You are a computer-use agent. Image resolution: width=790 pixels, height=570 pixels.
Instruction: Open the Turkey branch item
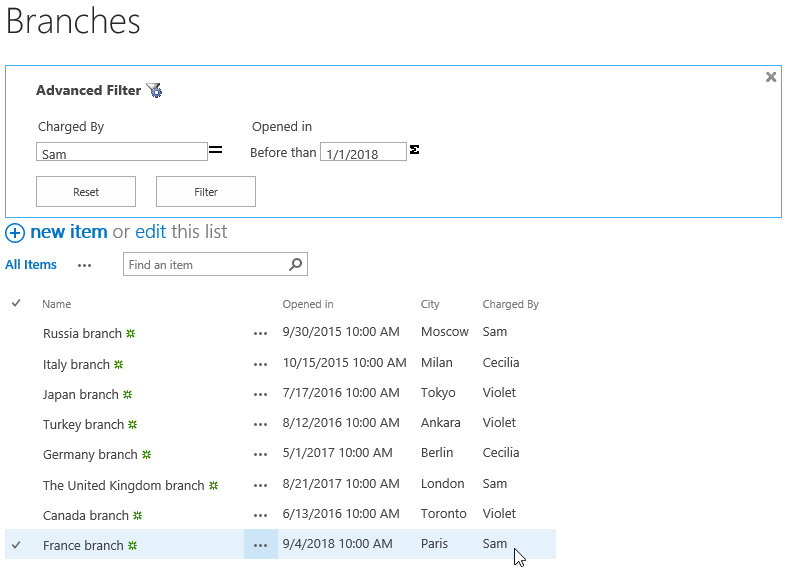coord(83,424)
